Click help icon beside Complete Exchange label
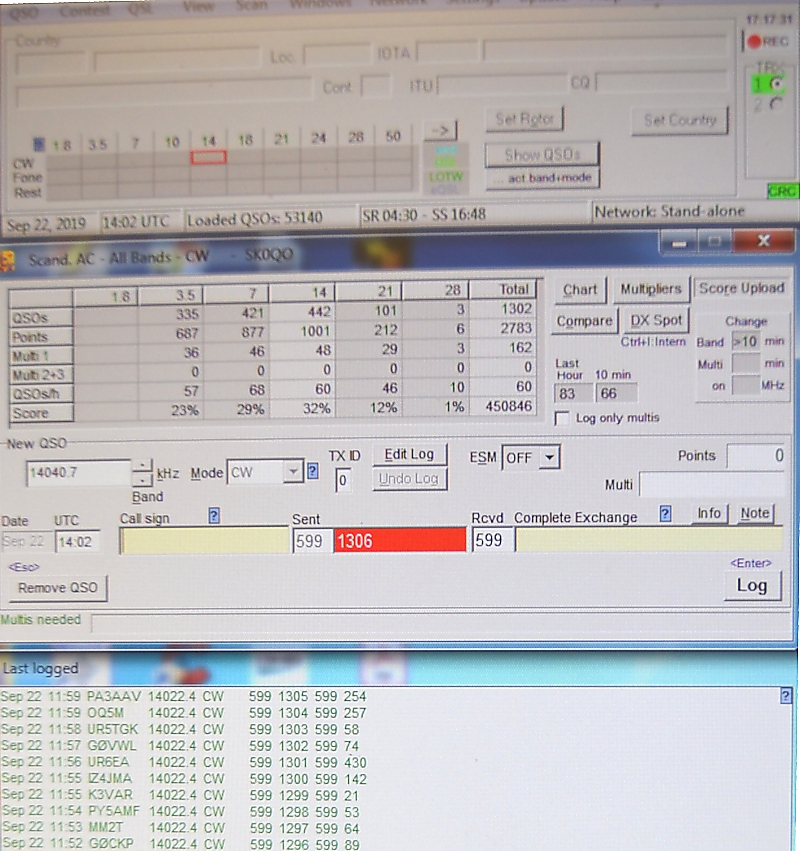Image resolution: width=800 pixels, height=851 pixels. (x=666, y=515)
